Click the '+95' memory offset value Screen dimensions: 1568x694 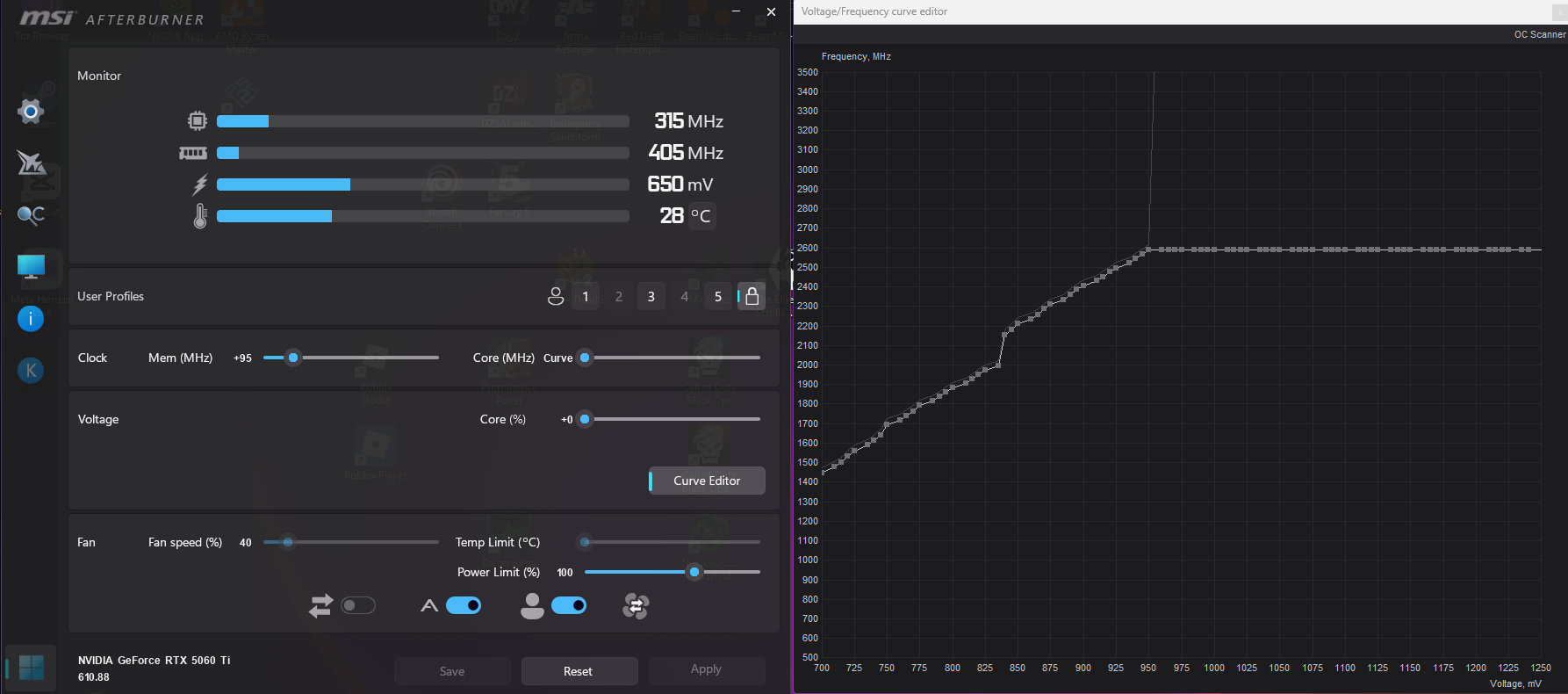coord(242,358)
